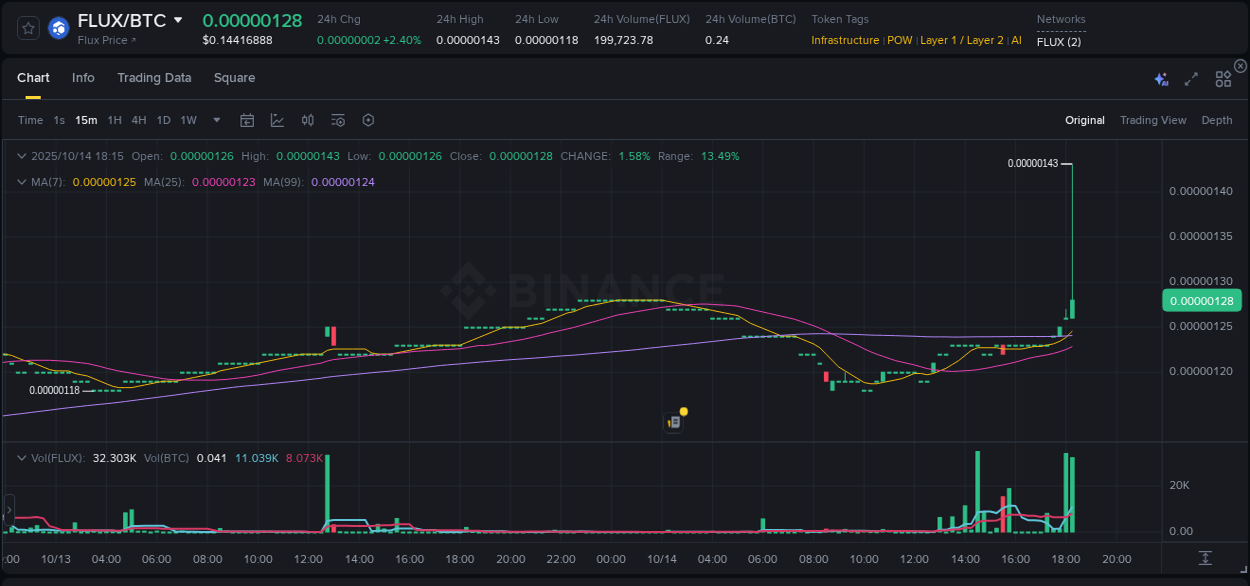Collapse the MA indicators row chevron
The width and height of the screenshot is (1250, 586).
click(22, 182)
